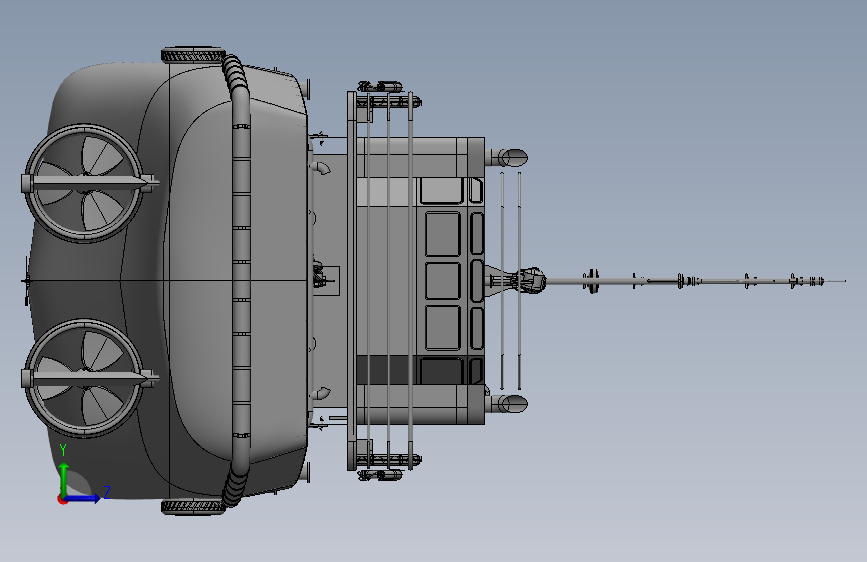Select the top knurled wheel on the hull edge
Screen dimensions: 867x562
click(x=193, y=54)
